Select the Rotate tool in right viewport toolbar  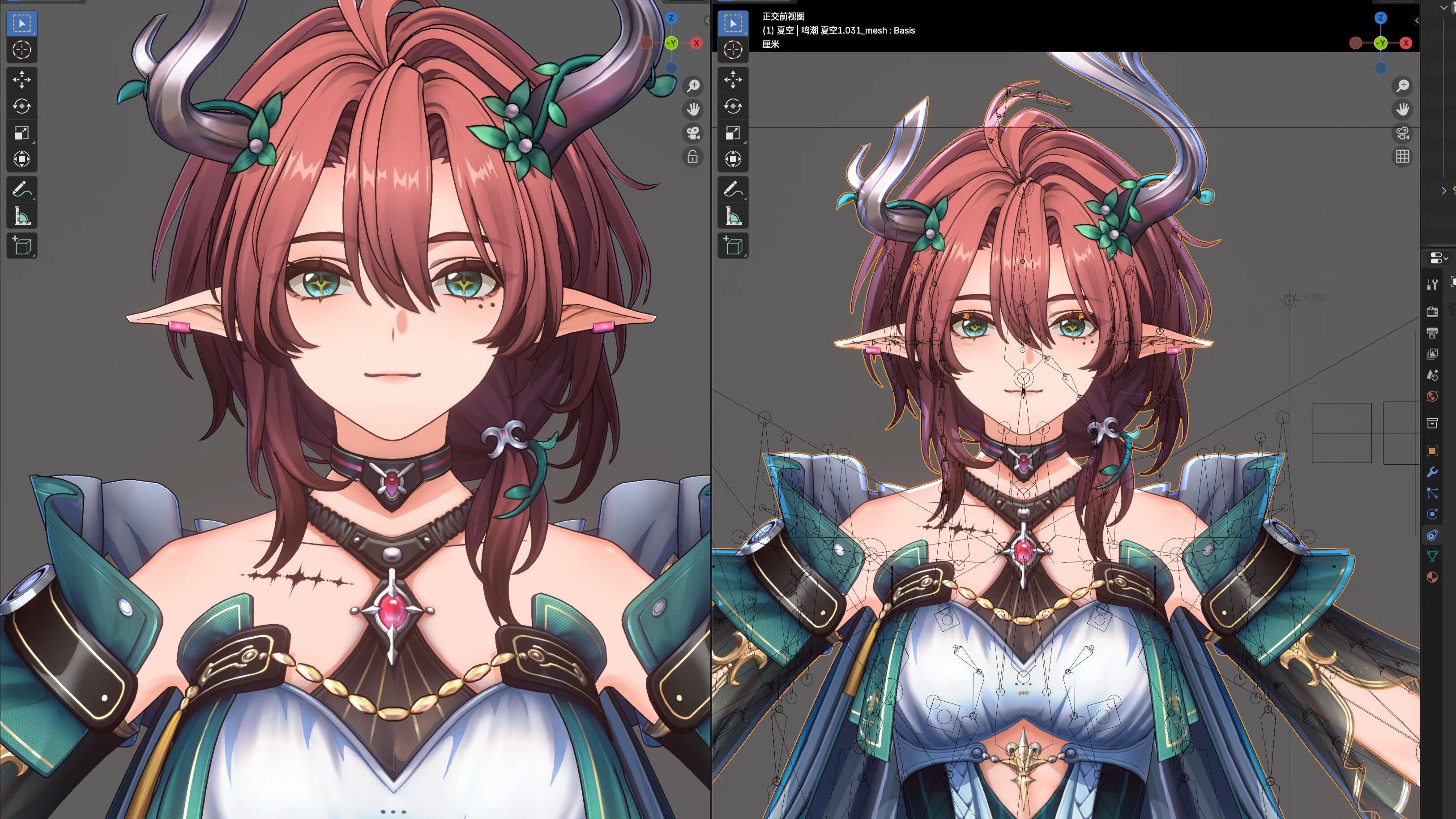[x=733, y=106]
